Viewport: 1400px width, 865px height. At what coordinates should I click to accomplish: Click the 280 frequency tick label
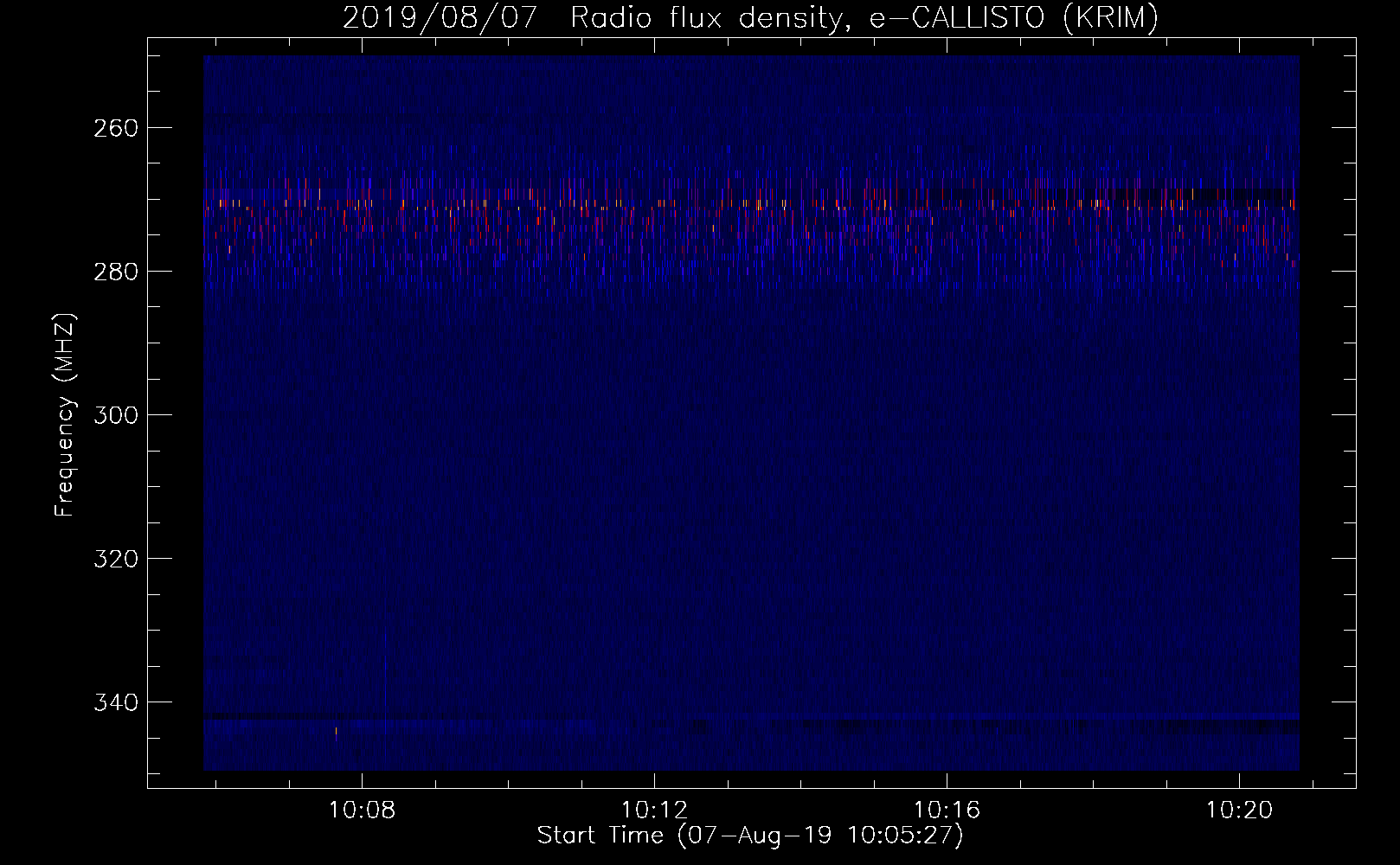click(115, 272)
